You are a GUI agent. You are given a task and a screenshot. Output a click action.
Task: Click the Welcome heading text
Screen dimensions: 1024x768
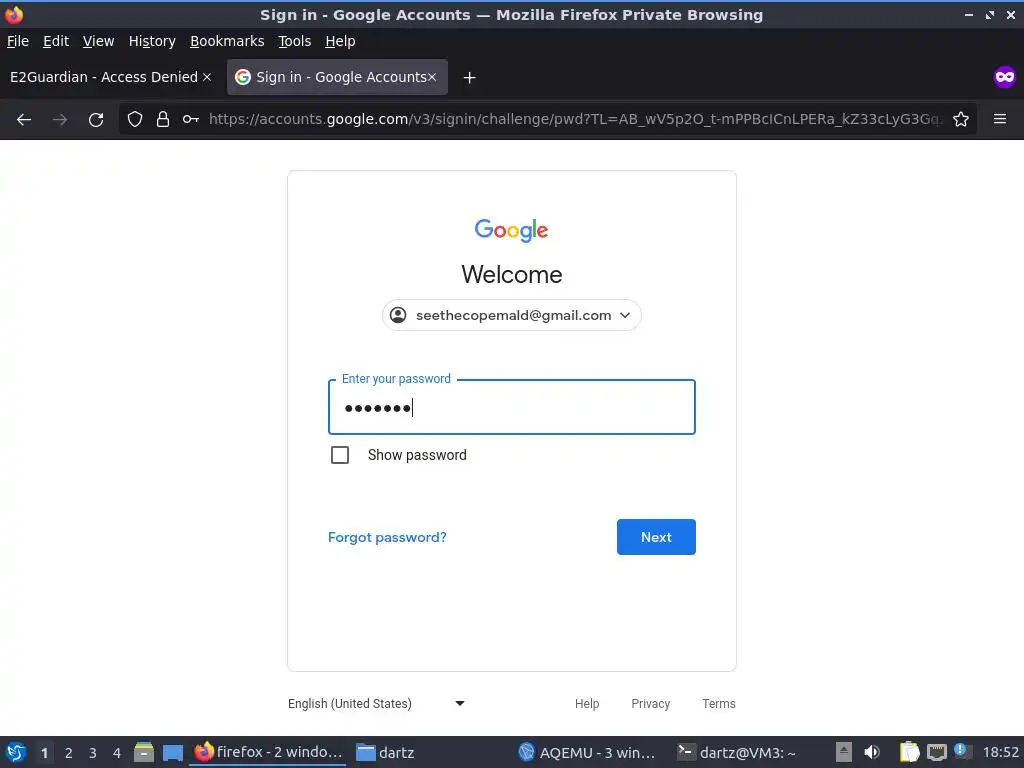[x=511, y=274]
